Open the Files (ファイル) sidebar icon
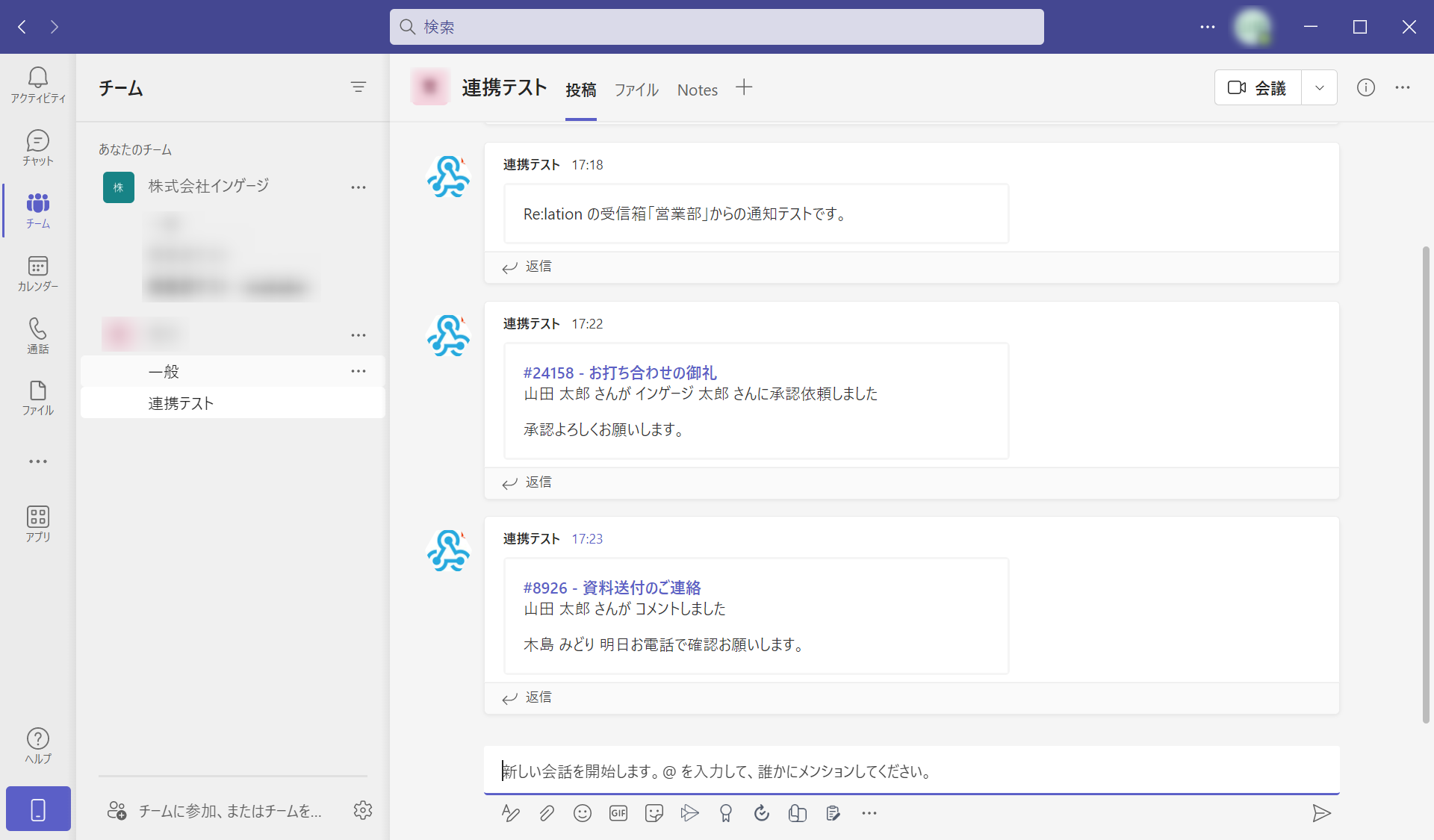The width and height of the screenshot is (1434, 840). coord(38,397)
